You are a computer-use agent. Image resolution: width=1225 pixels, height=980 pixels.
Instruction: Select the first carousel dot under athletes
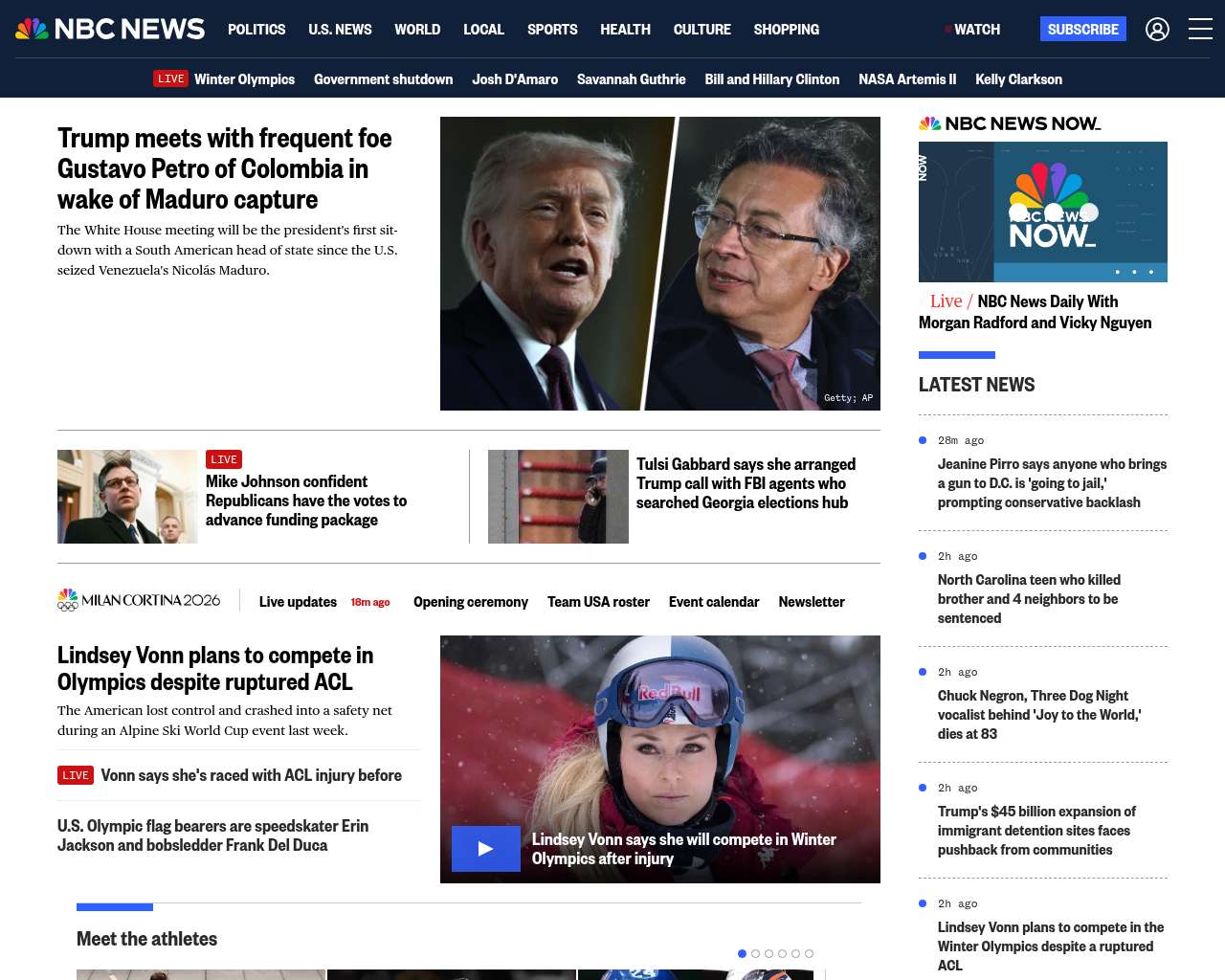(742, 953)
